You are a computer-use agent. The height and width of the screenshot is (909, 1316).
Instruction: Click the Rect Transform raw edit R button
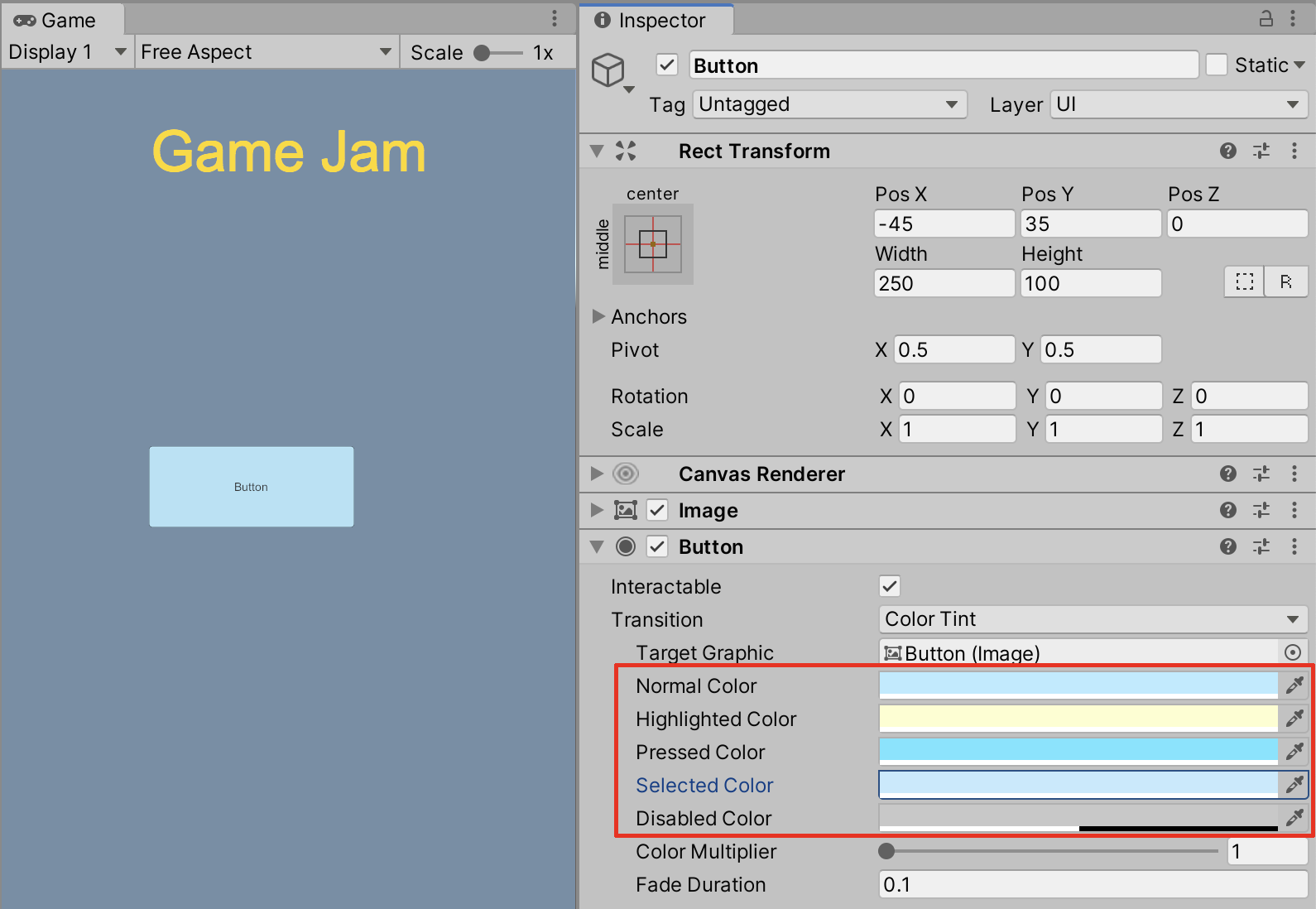point(1285,282)
